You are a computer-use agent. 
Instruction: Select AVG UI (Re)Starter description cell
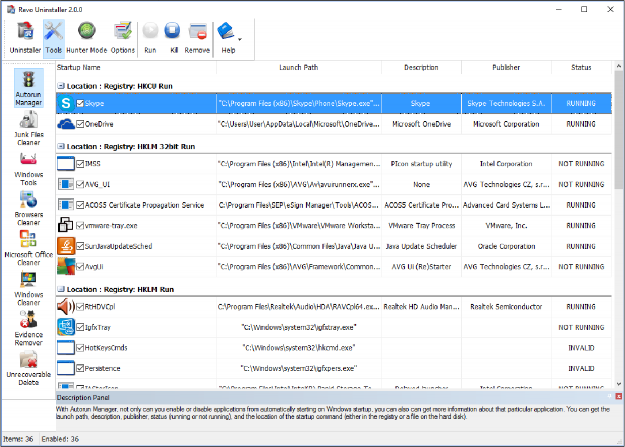coord(421,266)
